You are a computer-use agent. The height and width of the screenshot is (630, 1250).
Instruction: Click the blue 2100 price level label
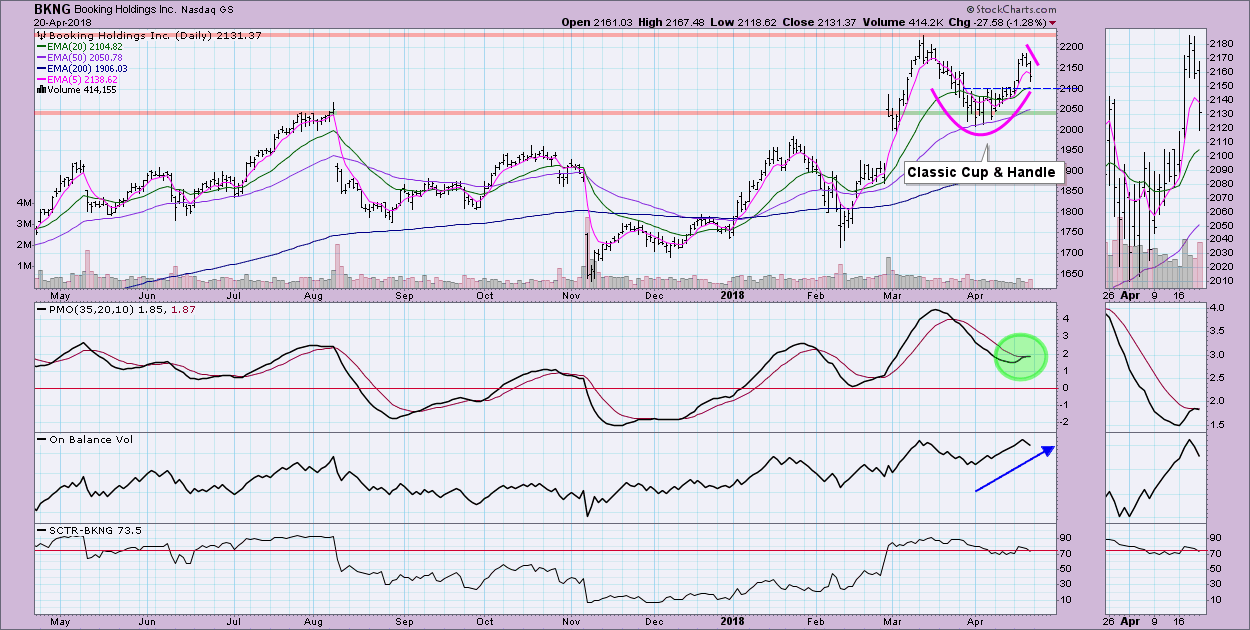click(1072, 89)
